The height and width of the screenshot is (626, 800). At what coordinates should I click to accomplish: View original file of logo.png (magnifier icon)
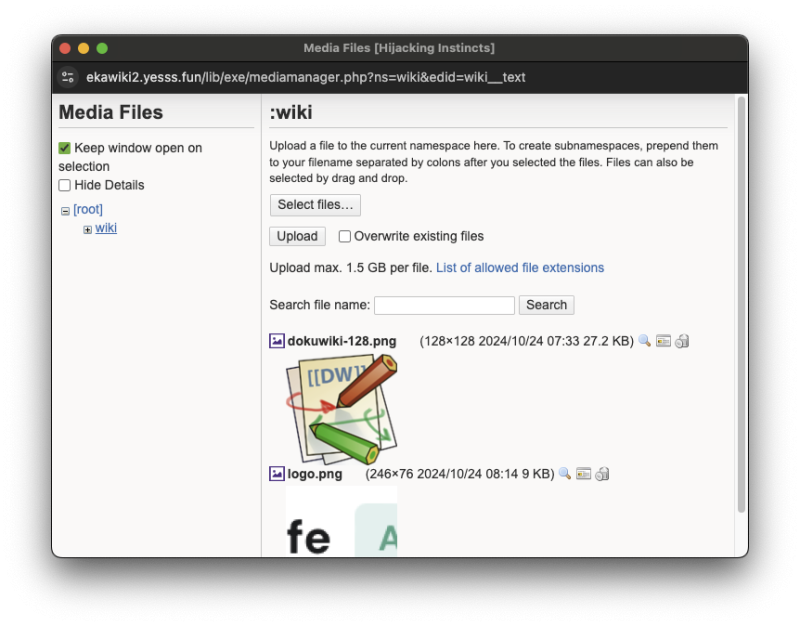(x=565, y=474)
